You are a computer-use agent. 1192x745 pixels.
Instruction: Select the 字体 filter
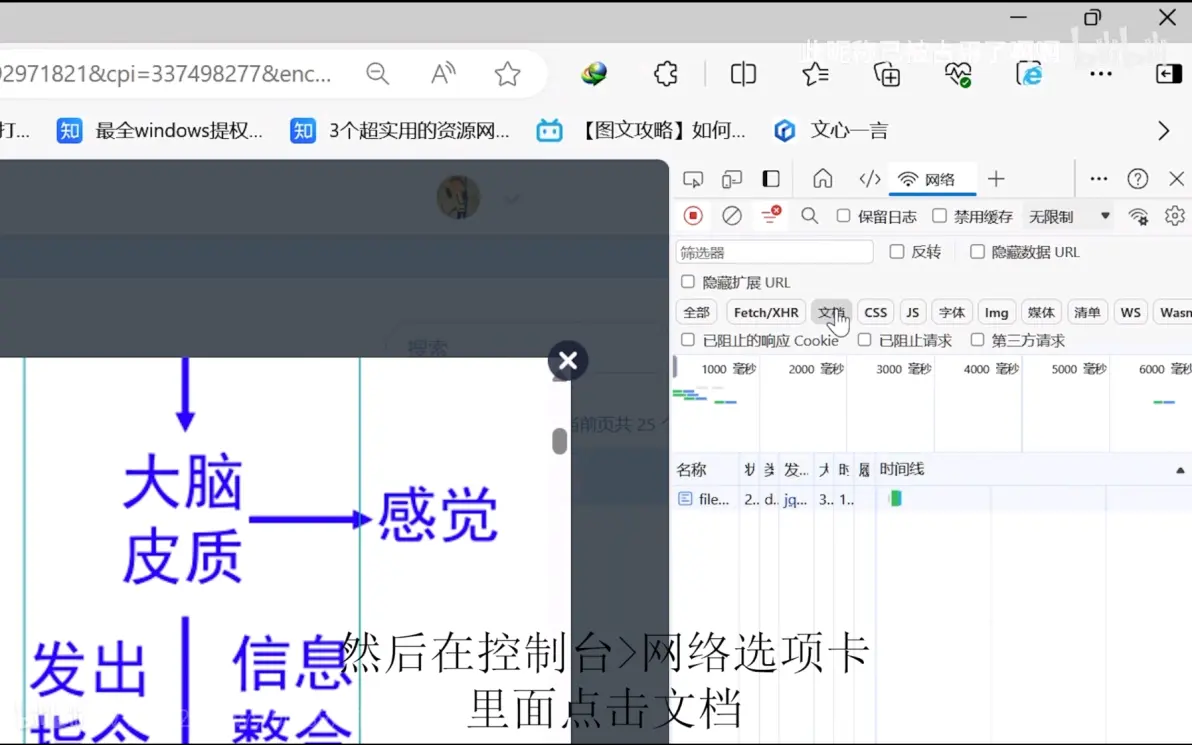point(952,312)
